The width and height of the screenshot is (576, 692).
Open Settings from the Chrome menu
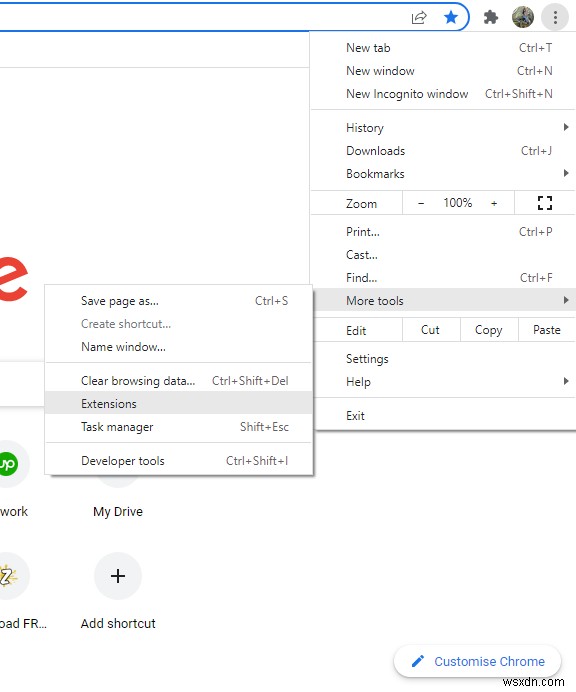click(442, 359)
